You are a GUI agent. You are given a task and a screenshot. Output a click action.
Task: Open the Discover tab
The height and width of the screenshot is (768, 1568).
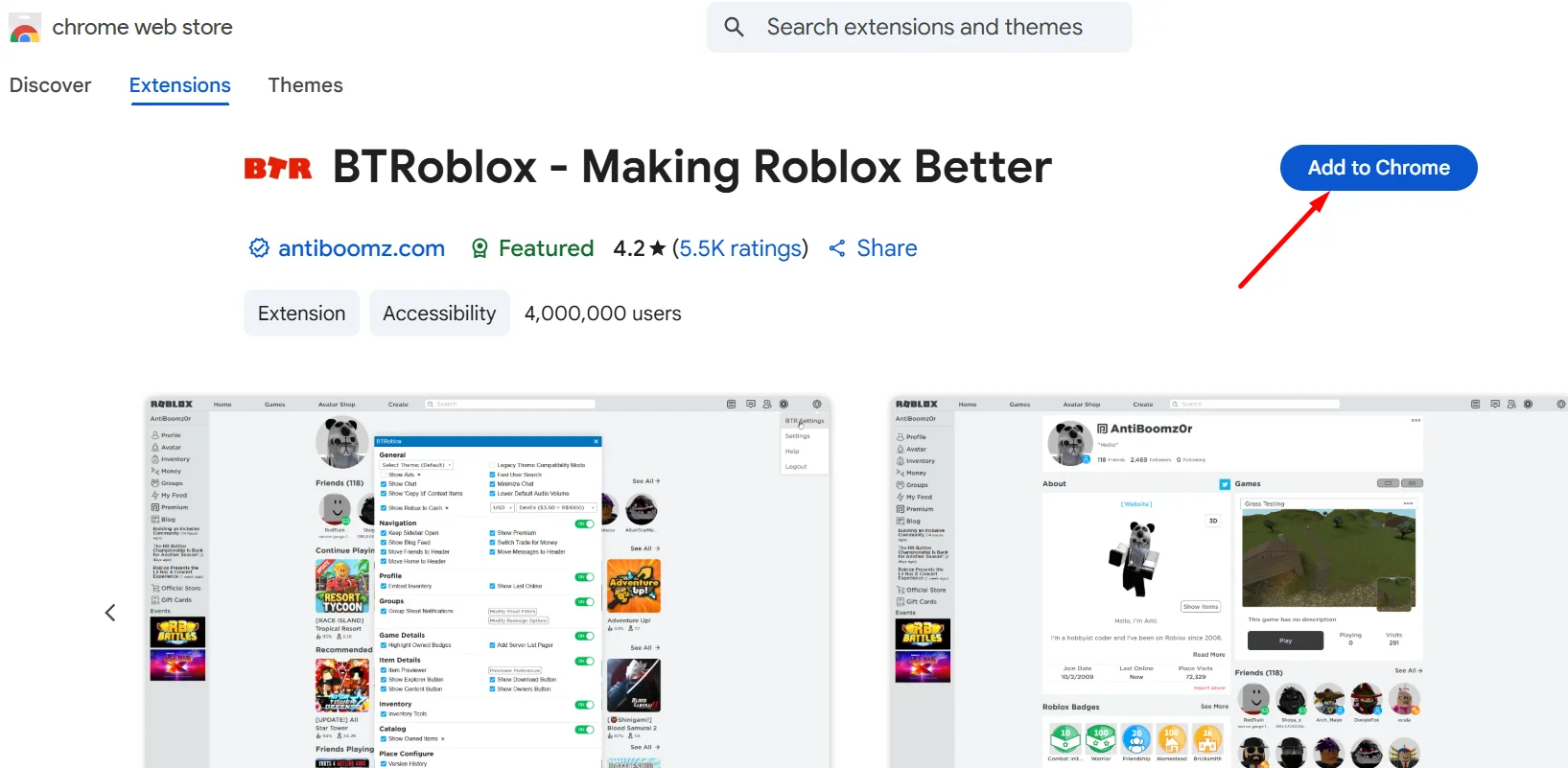pyautogui.click(x=50, y=85)
